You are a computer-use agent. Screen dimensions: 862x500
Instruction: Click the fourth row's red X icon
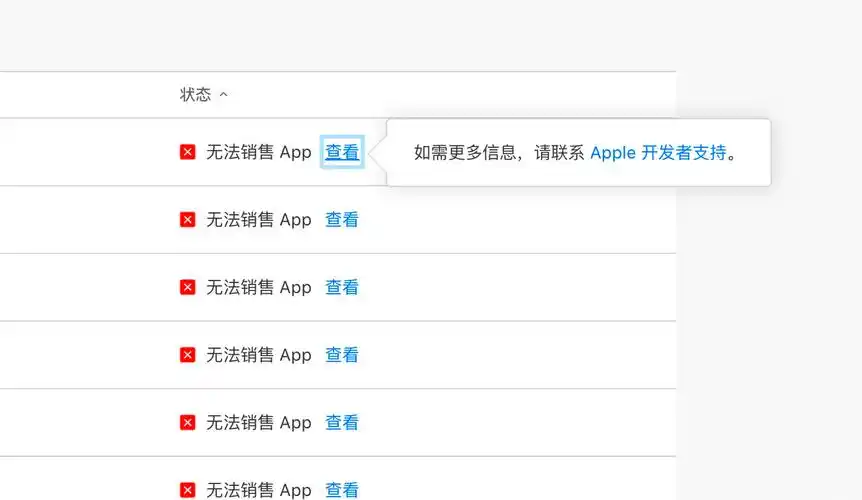tap(187, 355)
